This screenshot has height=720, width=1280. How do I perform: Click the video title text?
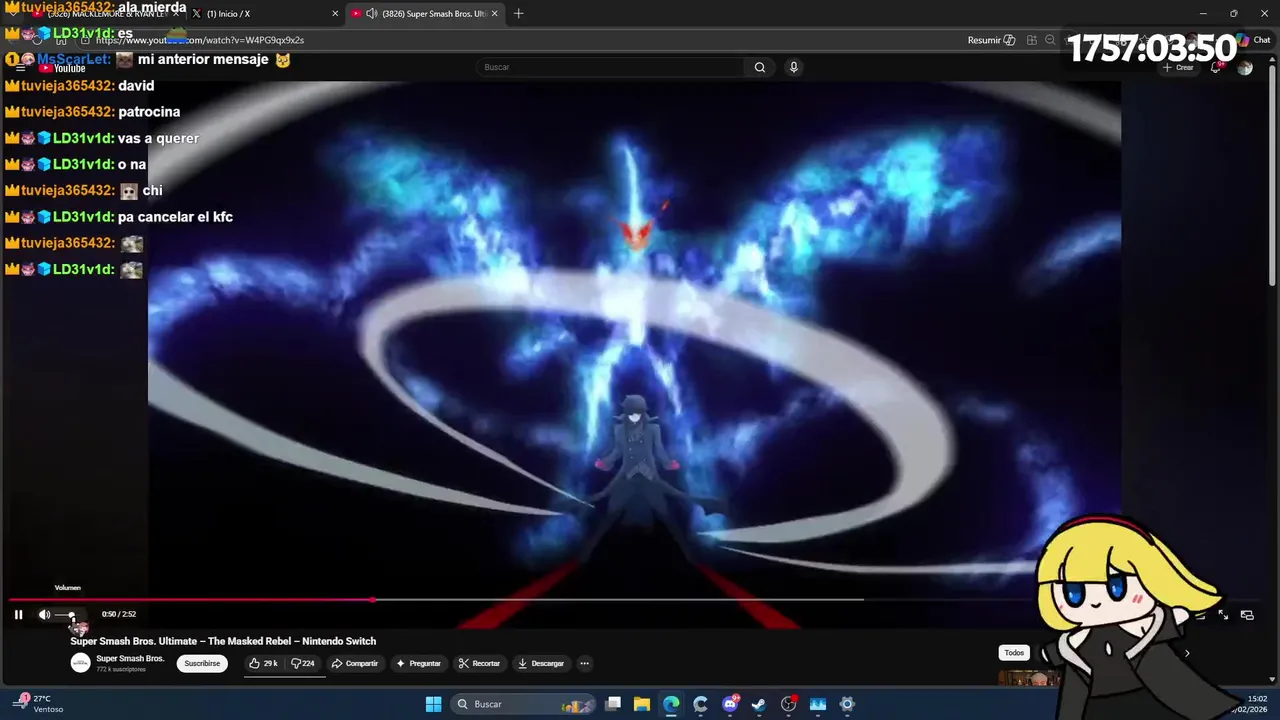pos(223,641)
